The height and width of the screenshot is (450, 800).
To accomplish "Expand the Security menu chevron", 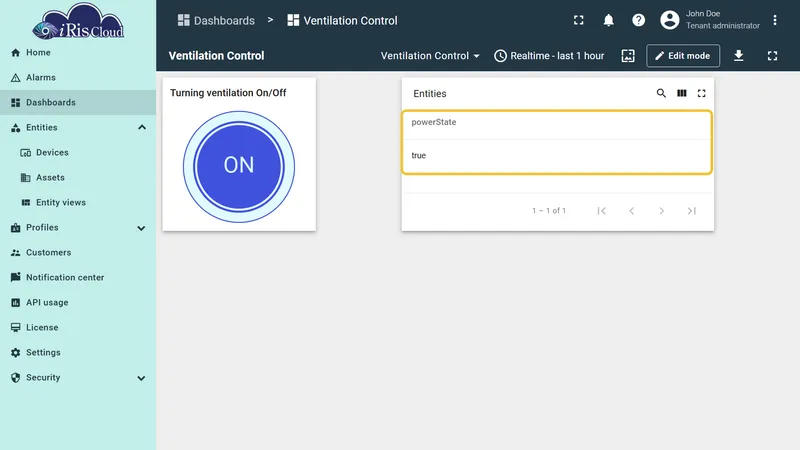I will (x=141, y=378).
